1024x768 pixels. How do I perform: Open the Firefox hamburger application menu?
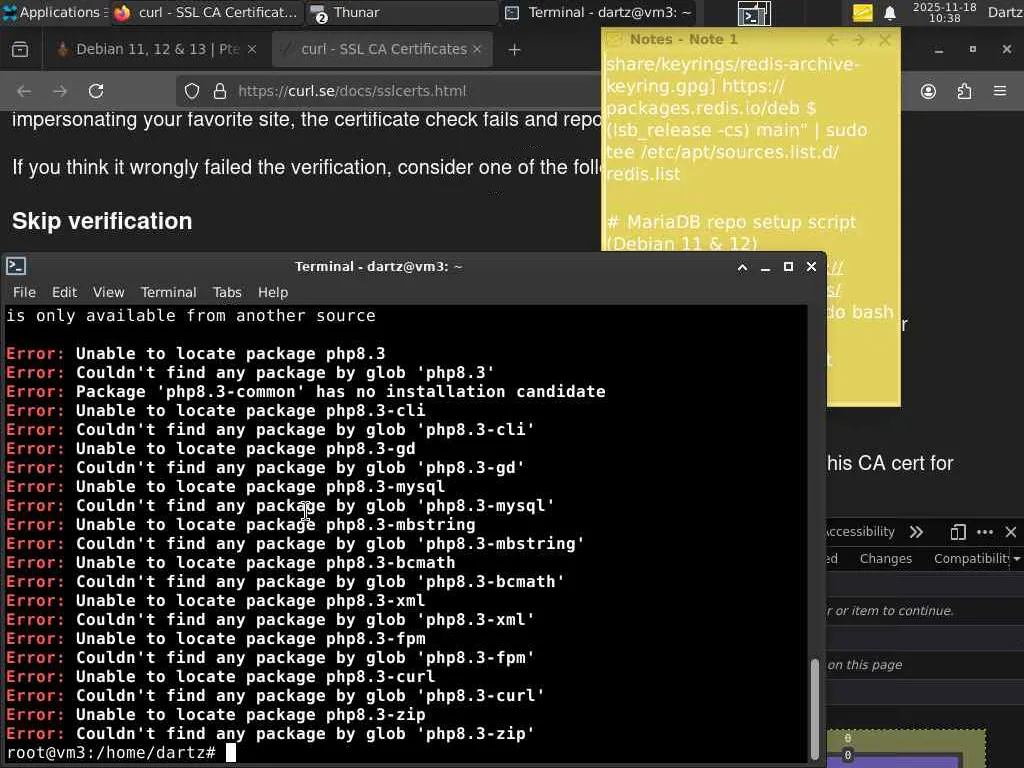(1000, 91)
